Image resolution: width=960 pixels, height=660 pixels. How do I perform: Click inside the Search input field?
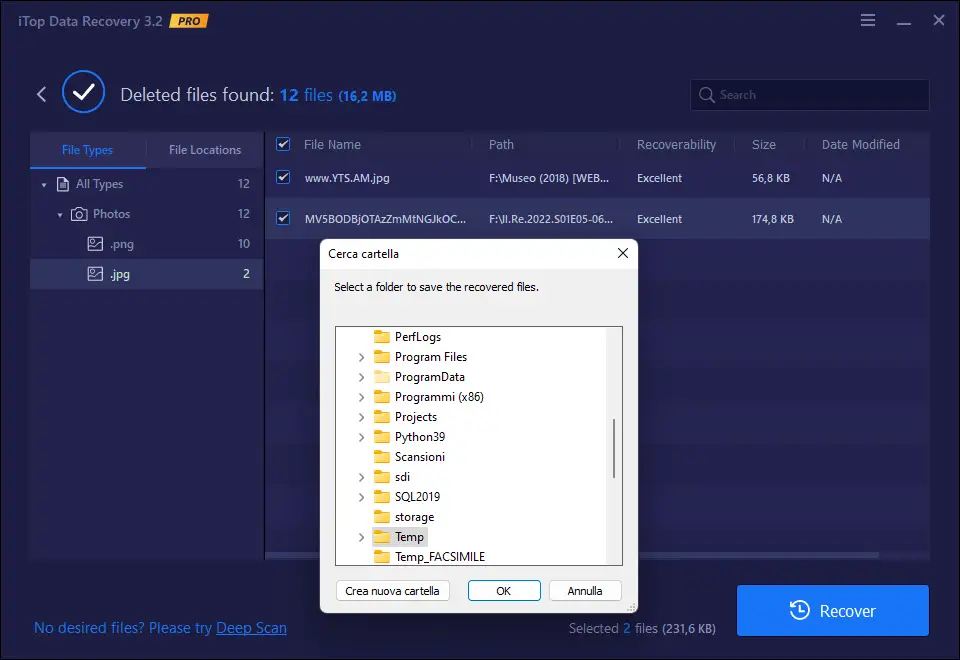click(x=810, y=94)
